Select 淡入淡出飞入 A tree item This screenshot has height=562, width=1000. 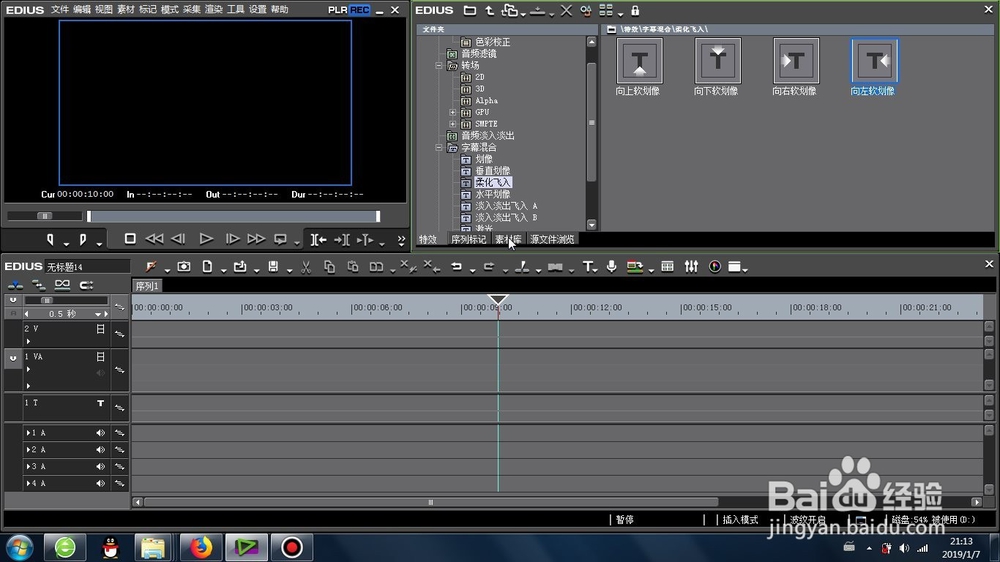pos(506,206)
